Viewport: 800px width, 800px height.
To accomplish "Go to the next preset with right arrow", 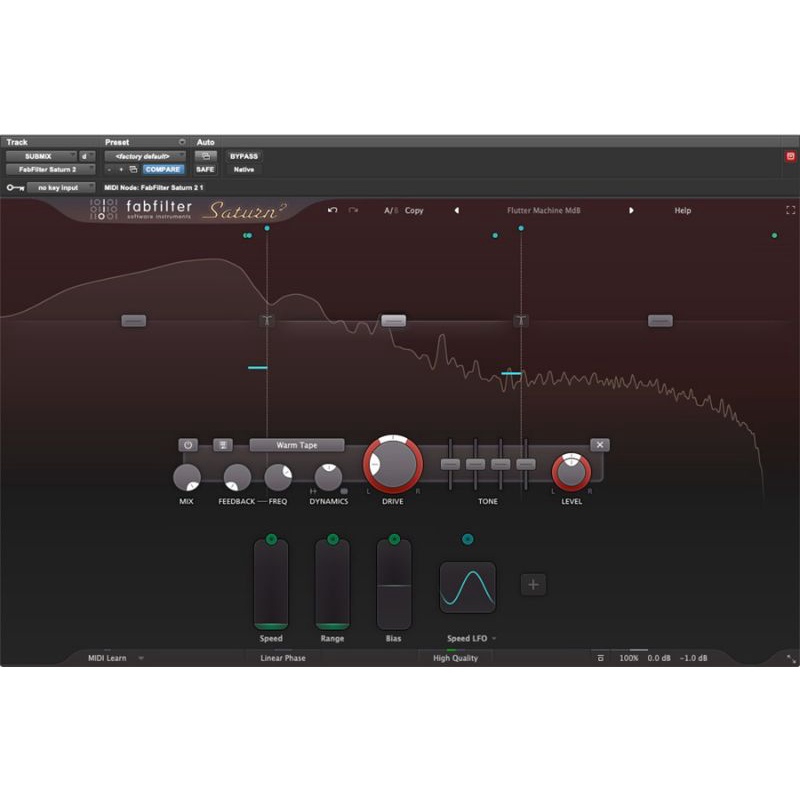I will [x=631, y=211].
